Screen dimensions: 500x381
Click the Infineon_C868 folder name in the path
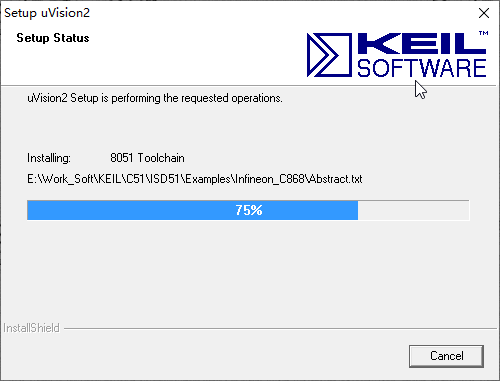tap(270, 179)
